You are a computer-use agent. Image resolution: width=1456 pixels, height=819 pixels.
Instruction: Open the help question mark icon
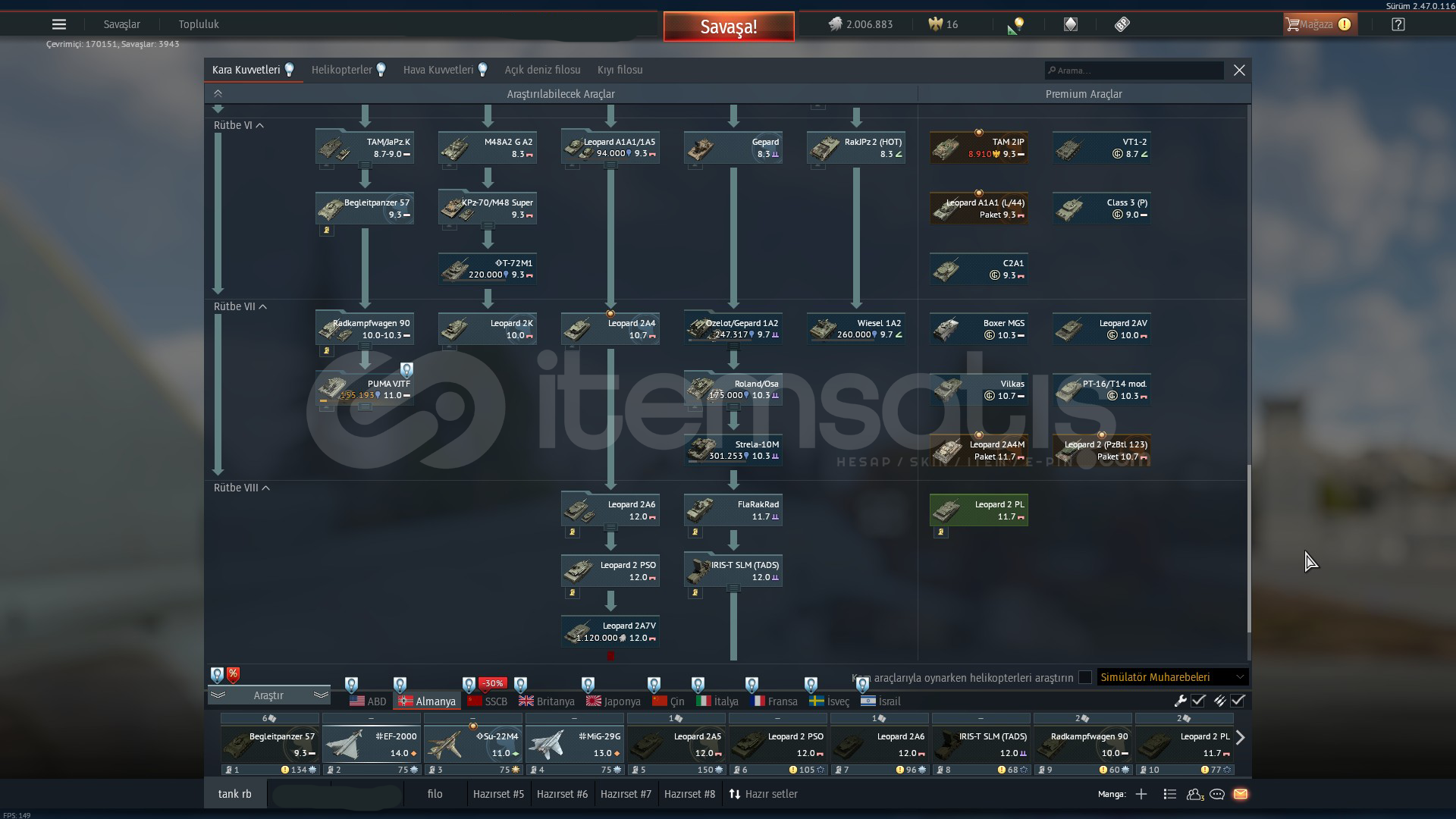tap(1398, 24)
